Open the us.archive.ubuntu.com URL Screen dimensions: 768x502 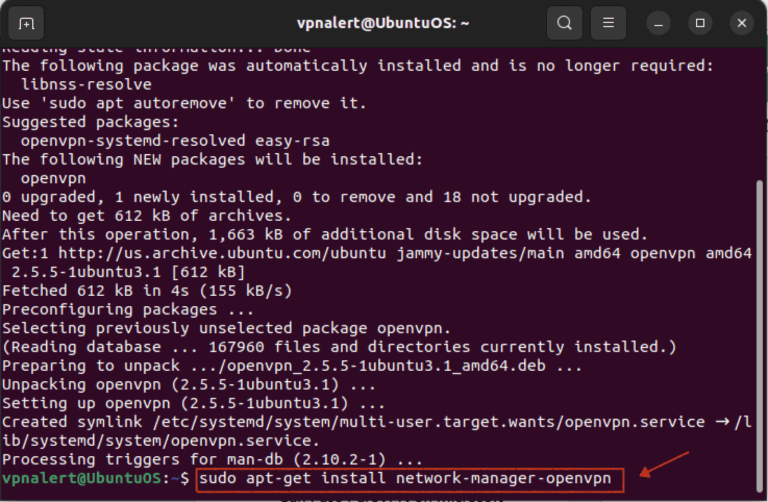(169, 254)
